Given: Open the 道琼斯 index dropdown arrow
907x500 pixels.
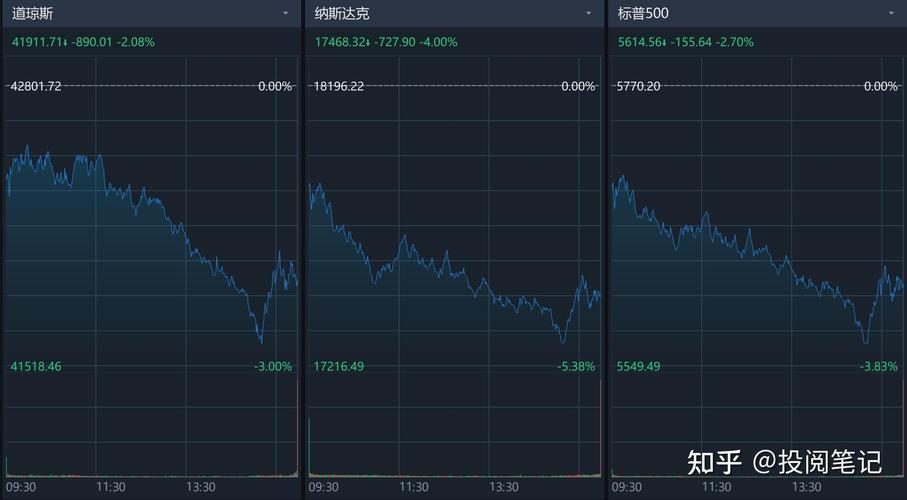Looking at the screenshot, I should (x=285, y=14).
